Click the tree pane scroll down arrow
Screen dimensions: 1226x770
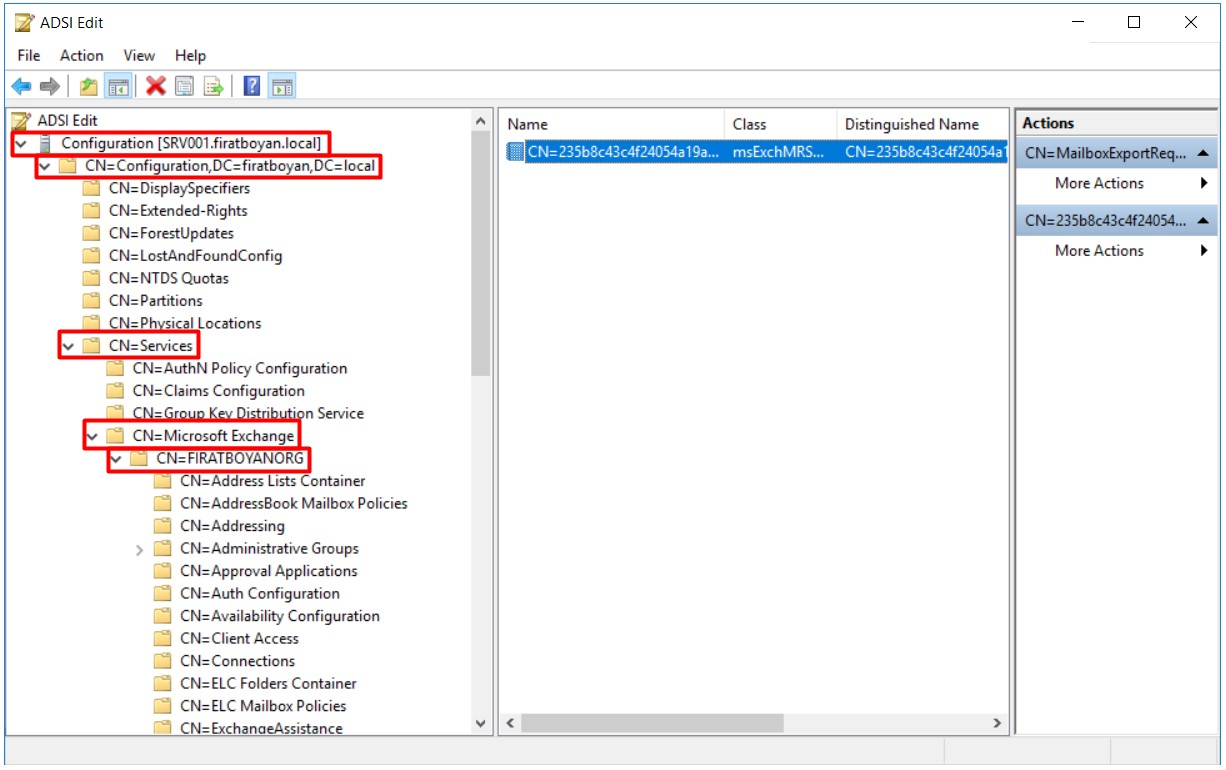tap(480, 723)
